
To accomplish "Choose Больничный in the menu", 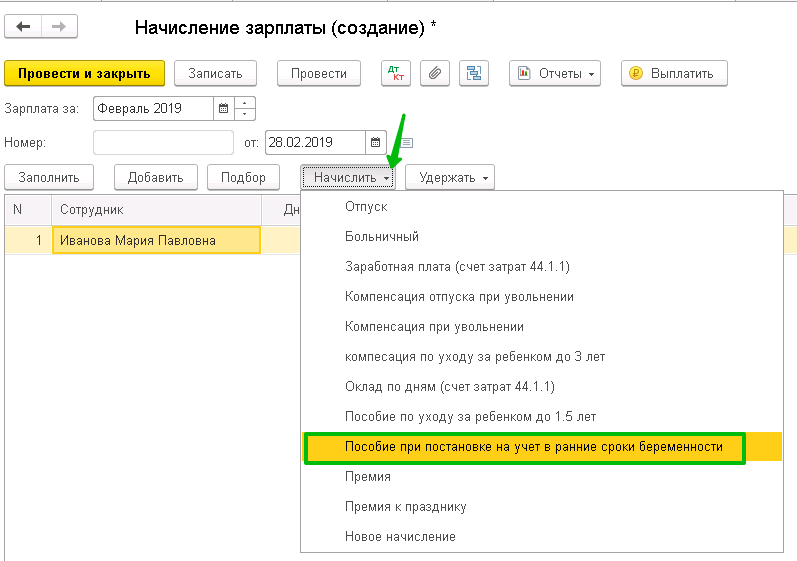I will [382, 237].
